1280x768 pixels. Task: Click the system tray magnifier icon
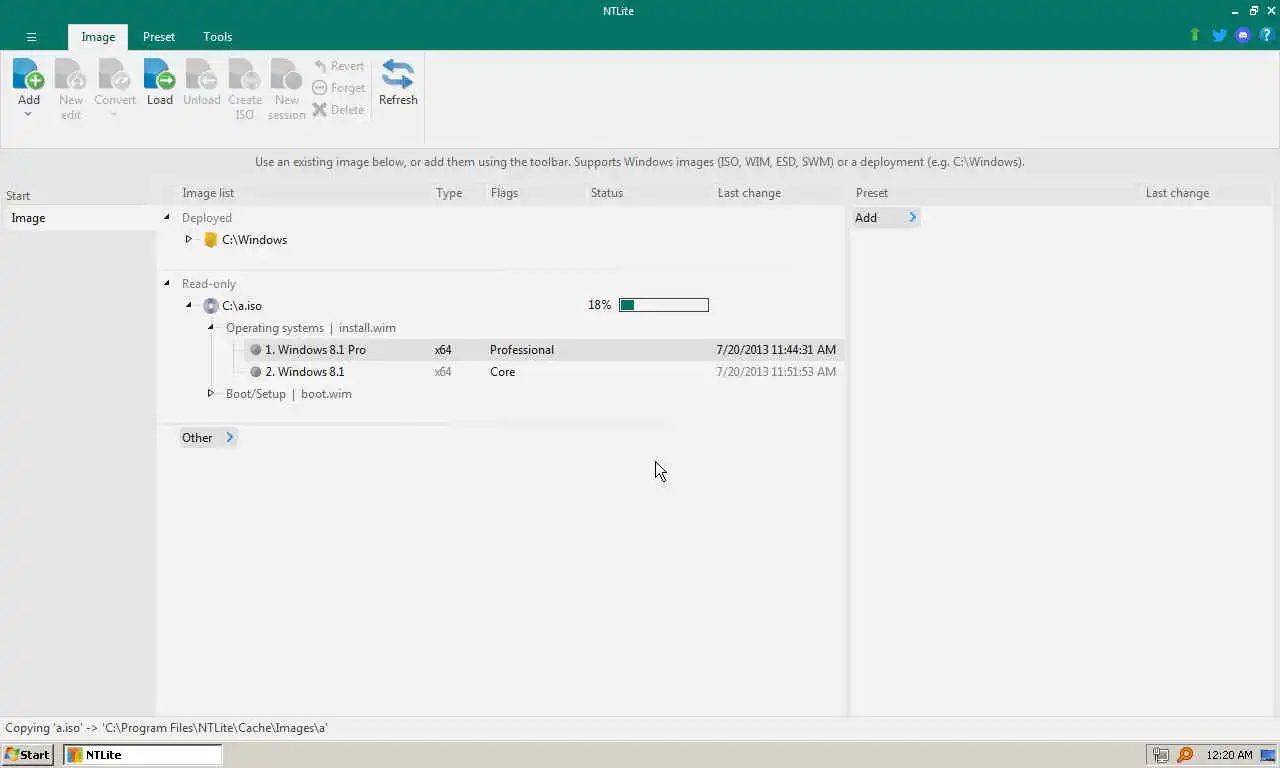[x=1185, y=755]
